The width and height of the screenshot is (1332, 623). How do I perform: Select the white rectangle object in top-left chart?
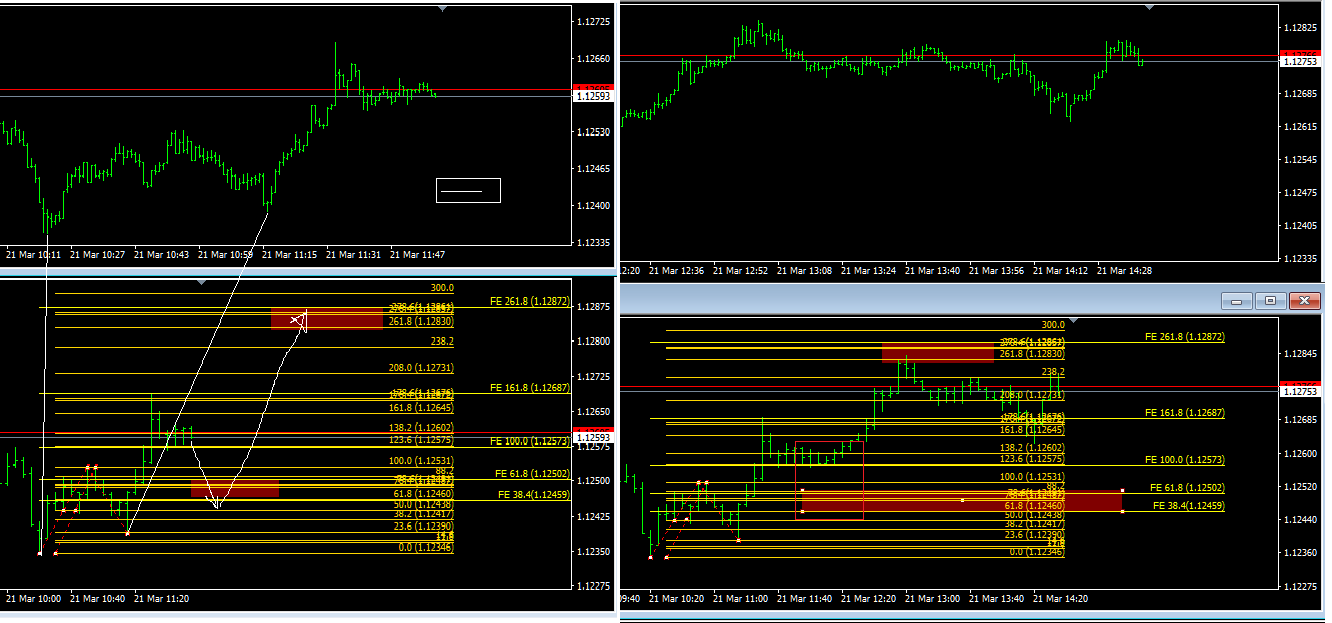click(468, 190)
